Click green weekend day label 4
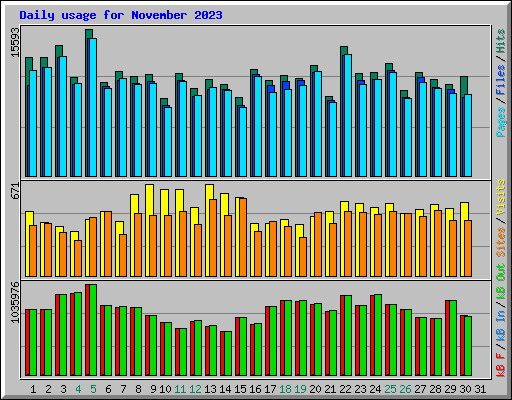 point(78,389)
